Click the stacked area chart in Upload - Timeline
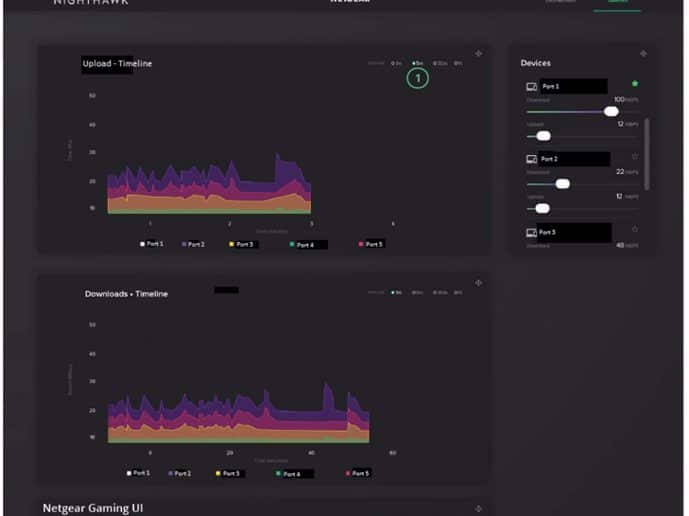The width and height of the screenshot is (689, 516). tap(209, 184)
